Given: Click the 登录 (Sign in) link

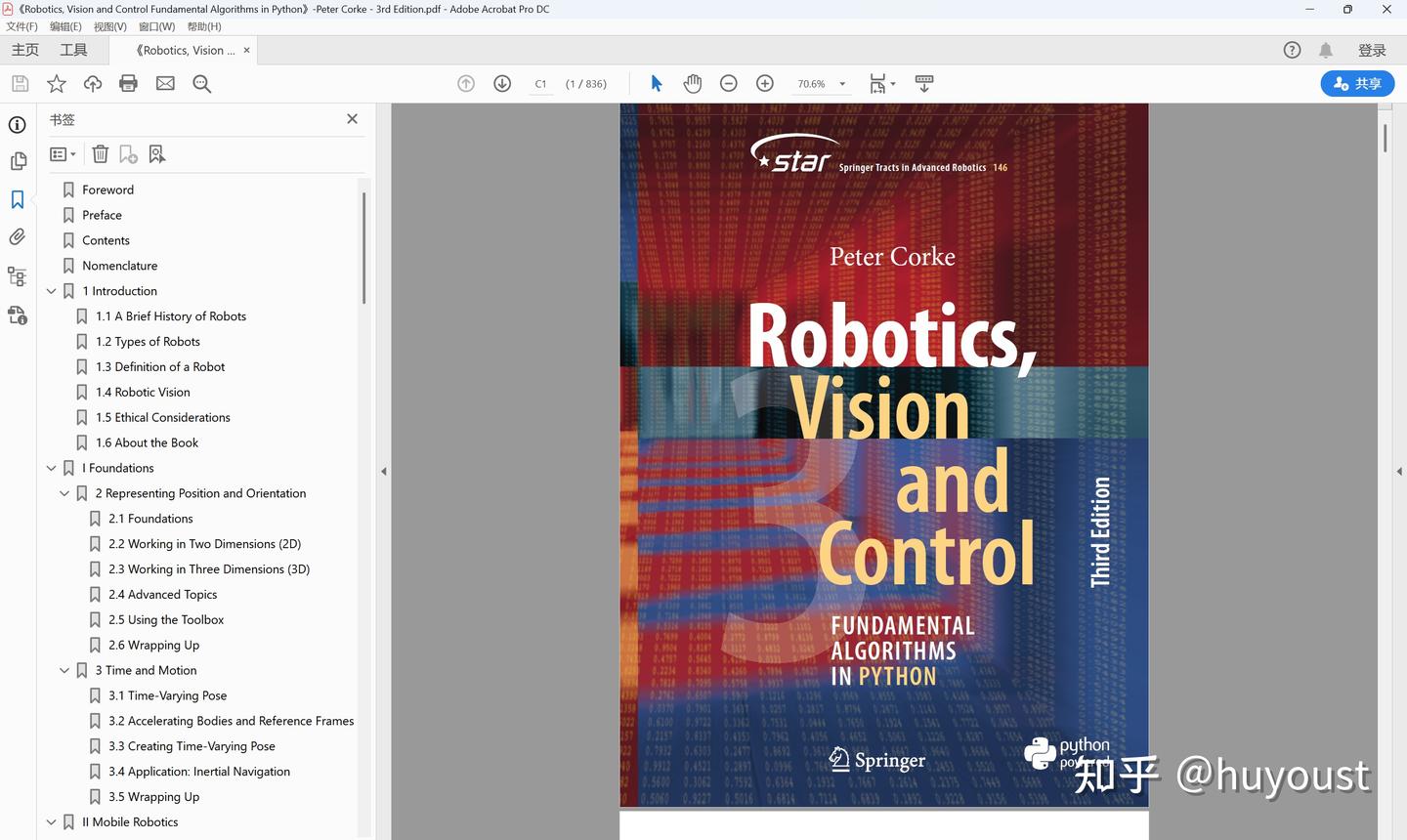Looking at the screenshot, I should pos(1372,50).
